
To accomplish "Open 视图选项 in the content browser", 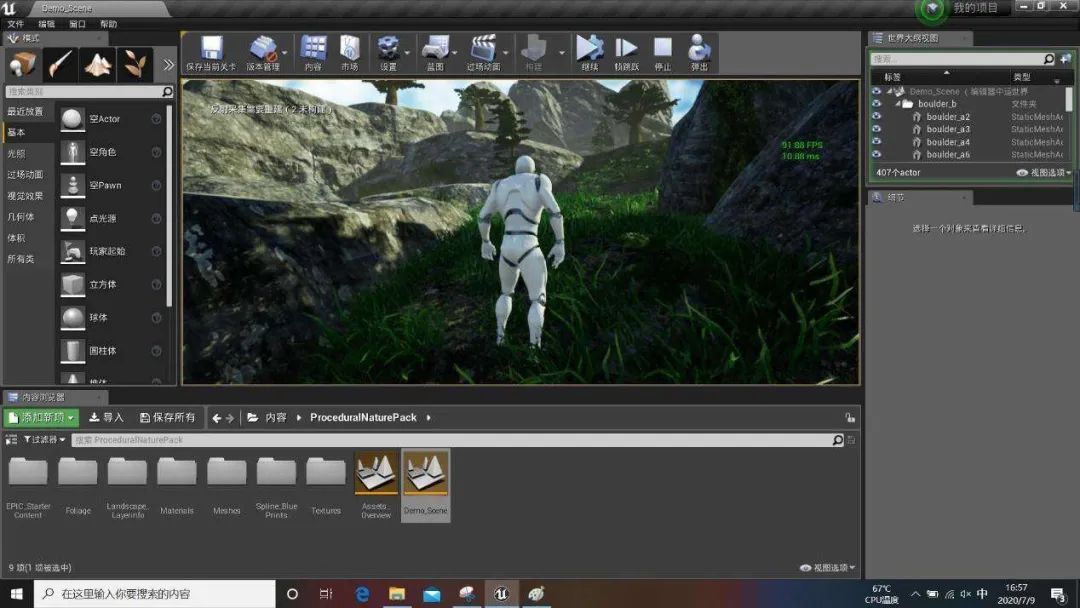I will [827, 568].
